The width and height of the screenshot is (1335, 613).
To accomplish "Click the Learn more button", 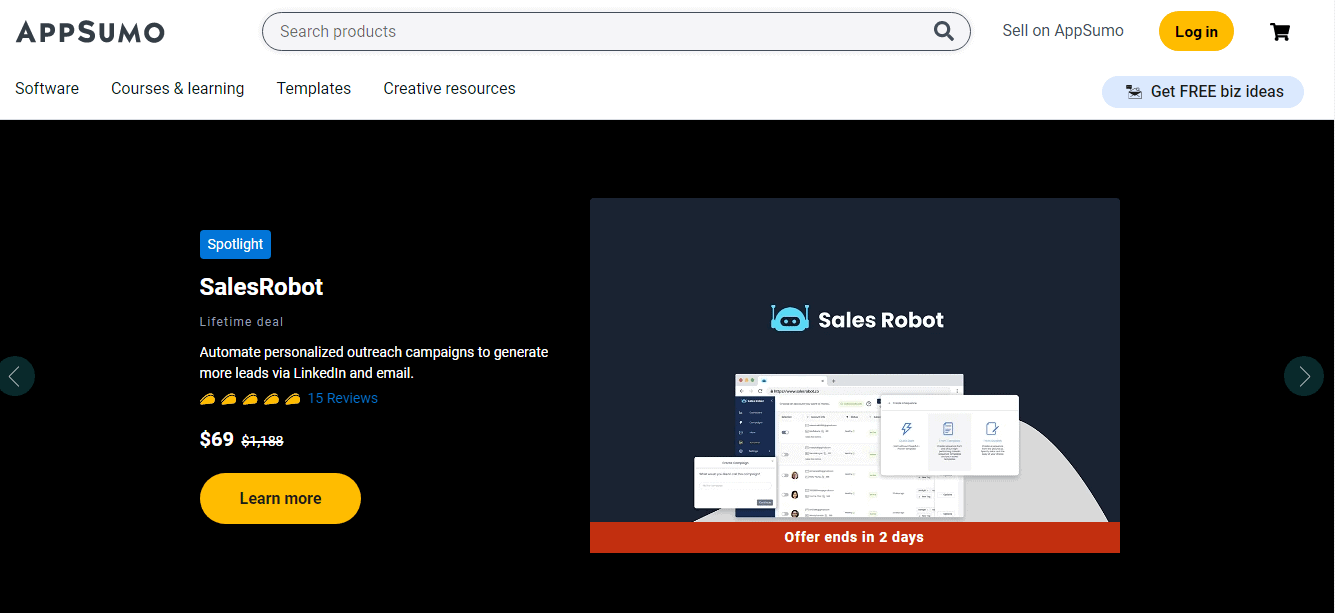I will [280, 498].
